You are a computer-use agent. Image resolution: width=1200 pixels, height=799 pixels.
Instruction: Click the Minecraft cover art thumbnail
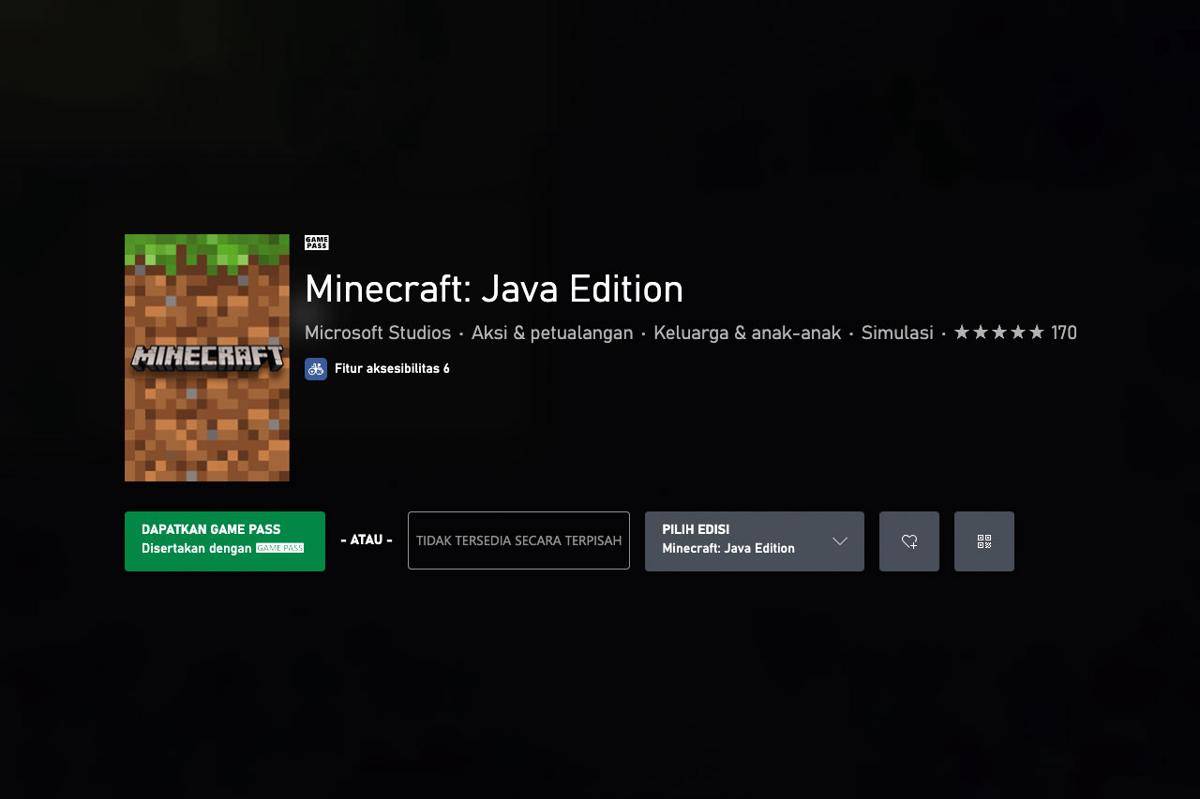coord(207,358)
